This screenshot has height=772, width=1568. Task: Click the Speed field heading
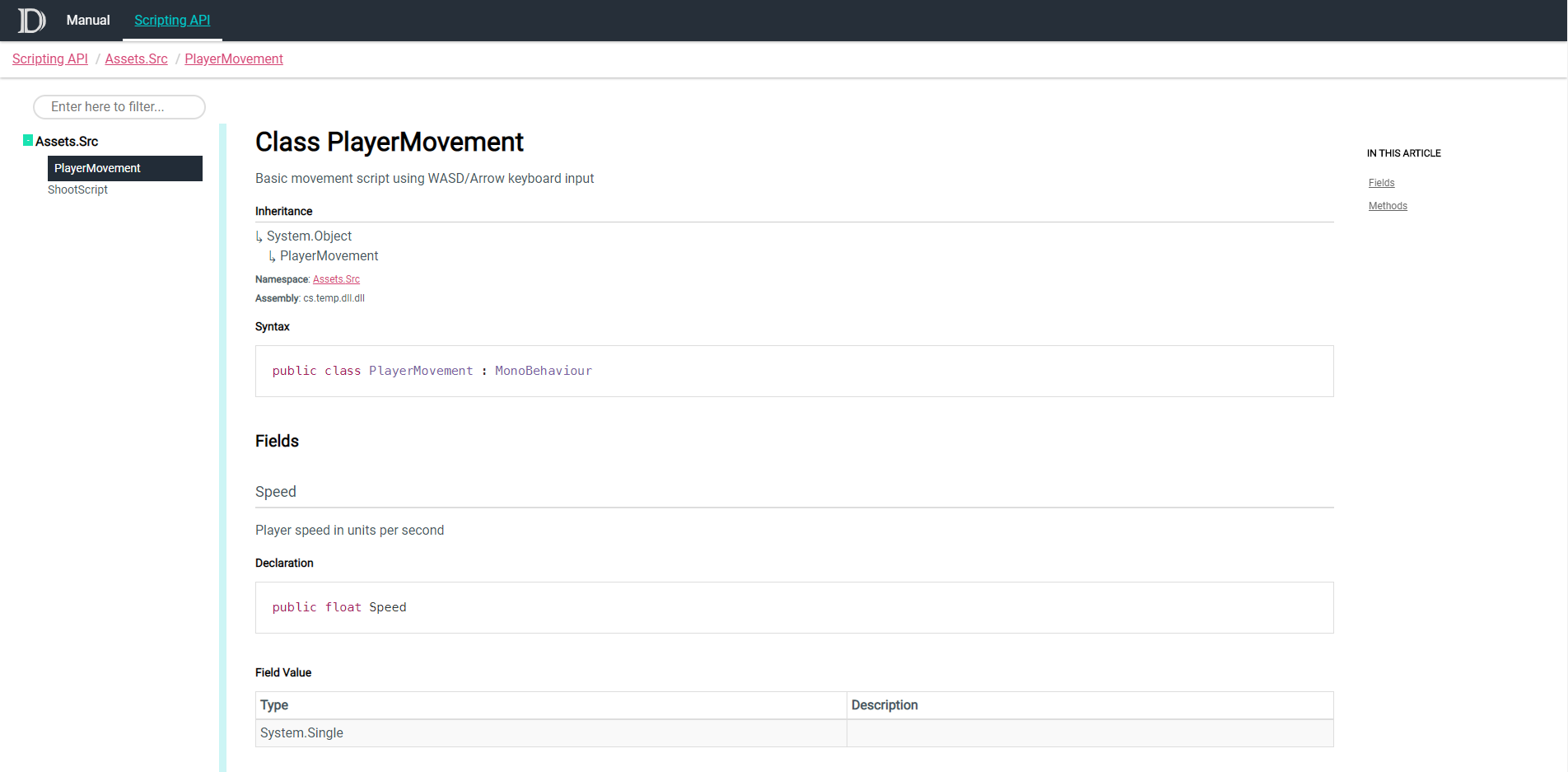click(276, 492)
